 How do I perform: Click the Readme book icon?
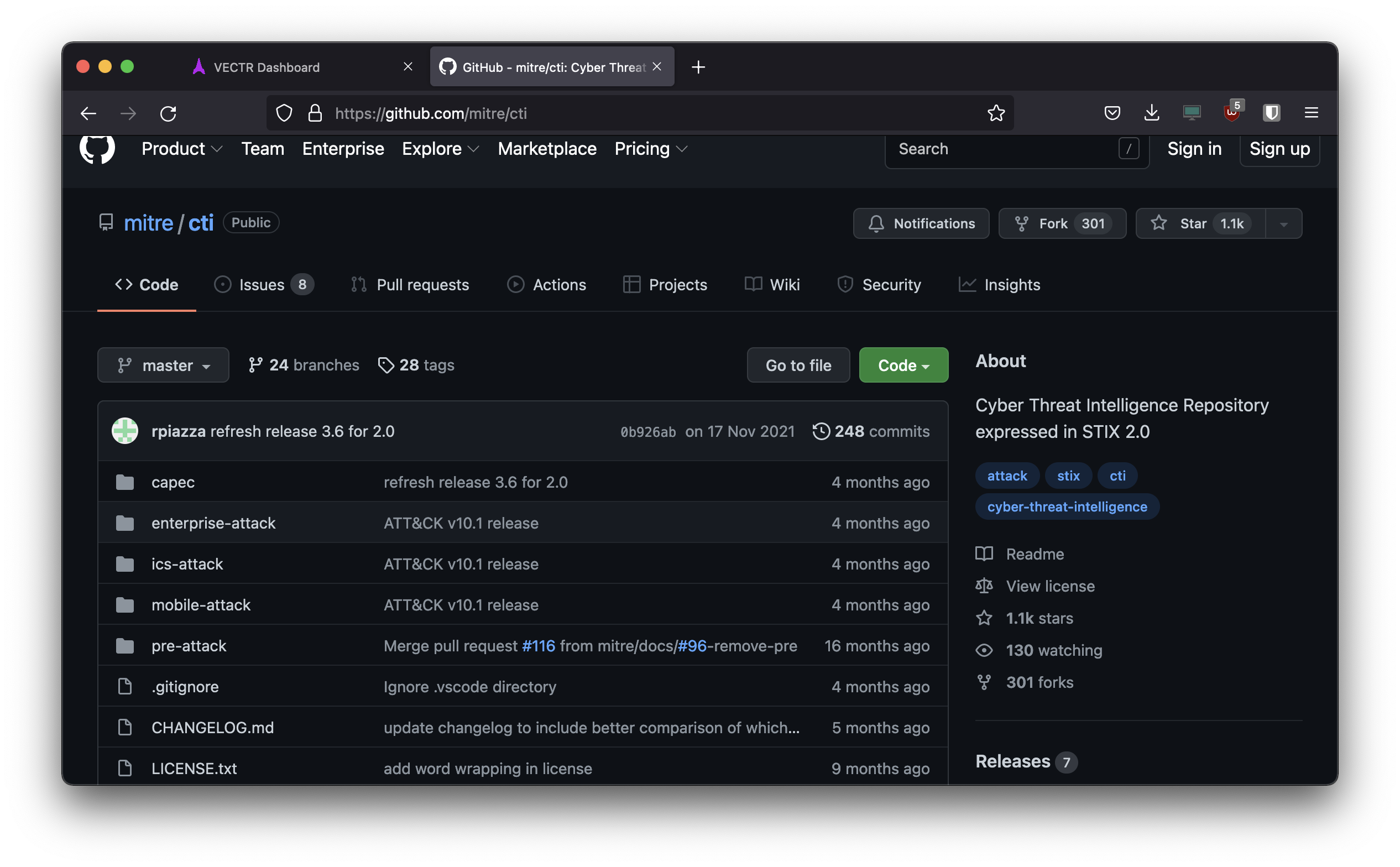click(984, 554)
